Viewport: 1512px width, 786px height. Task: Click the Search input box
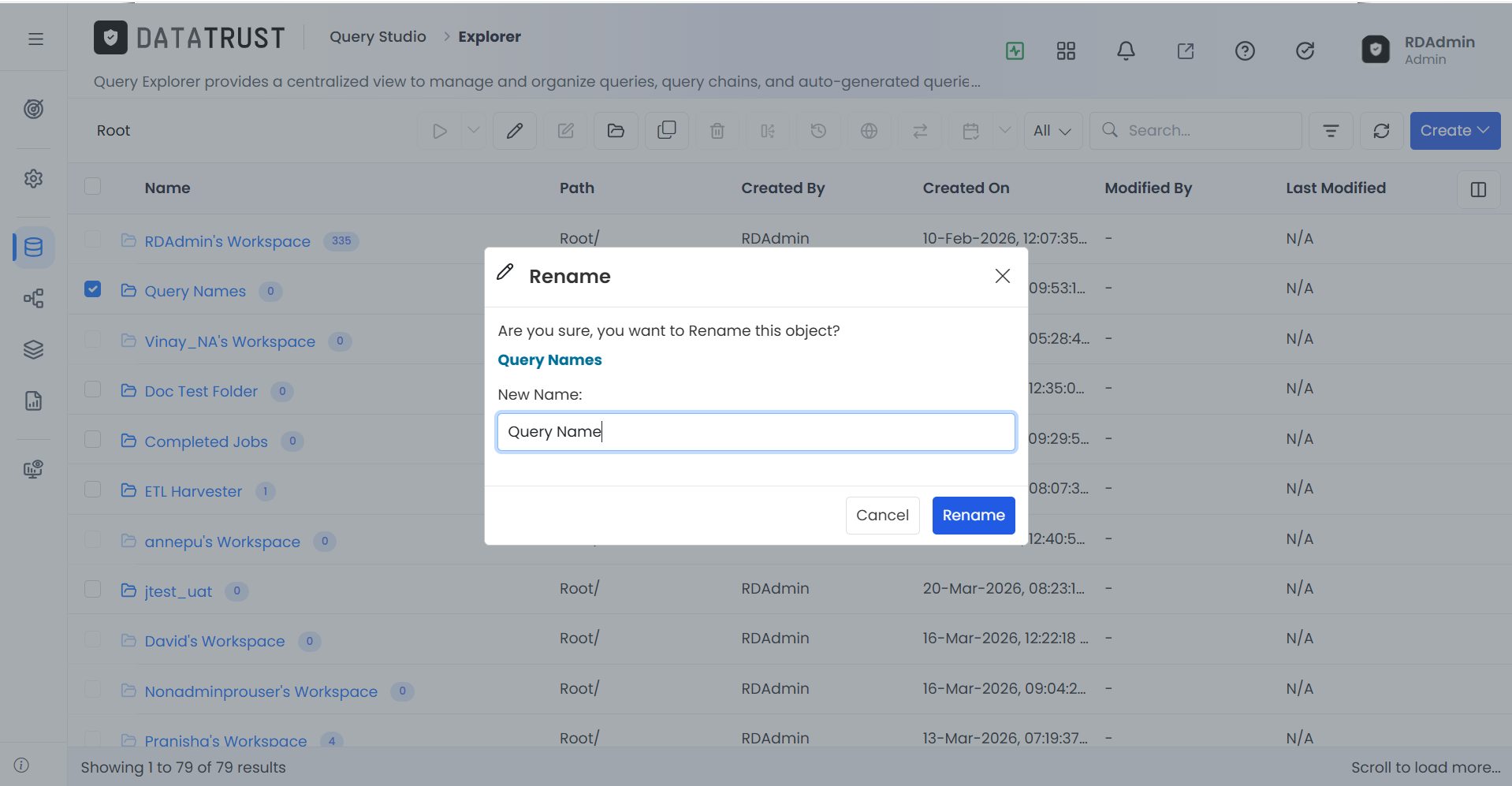point(1195,131)
